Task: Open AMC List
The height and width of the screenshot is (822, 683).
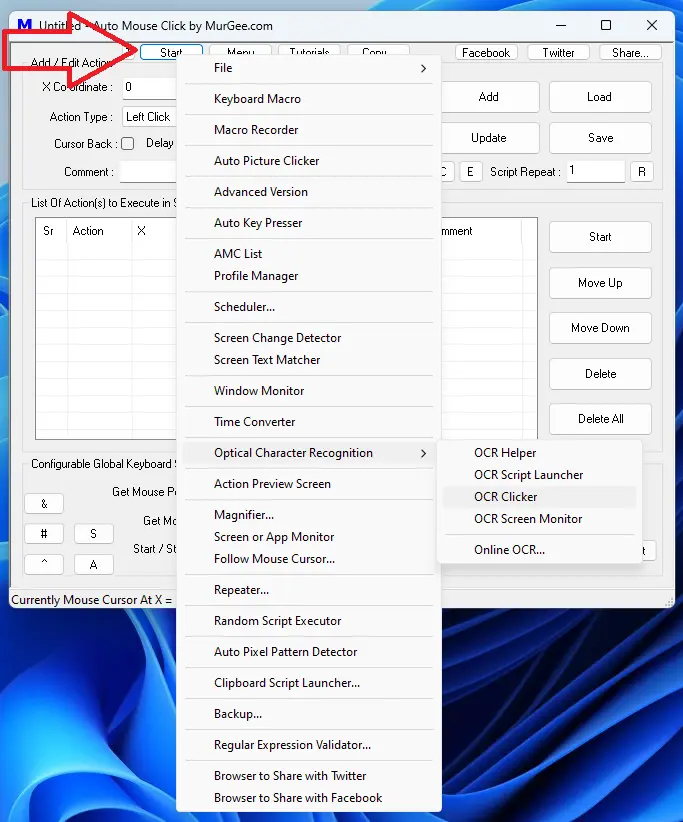Action: [x=309, y=254]
